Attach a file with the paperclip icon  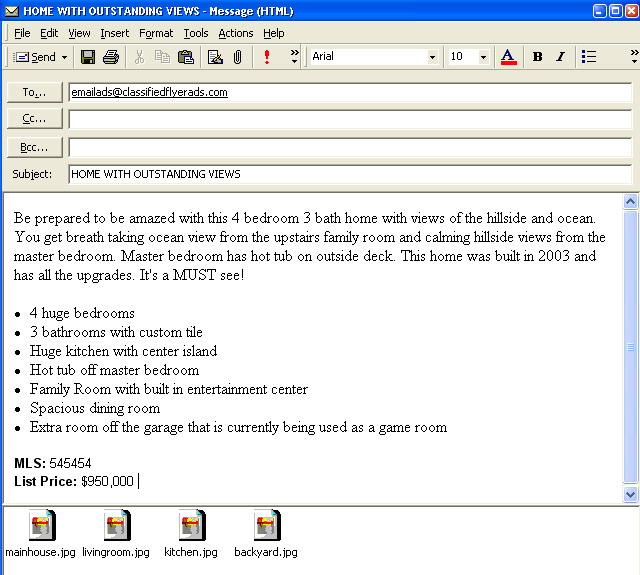[x=238, y=57]
